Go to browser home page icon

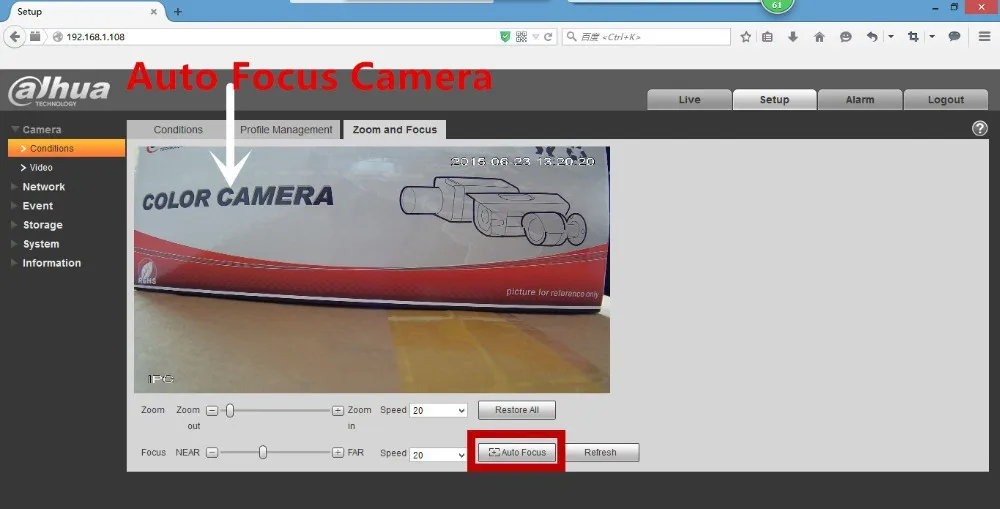click(820, 37)
